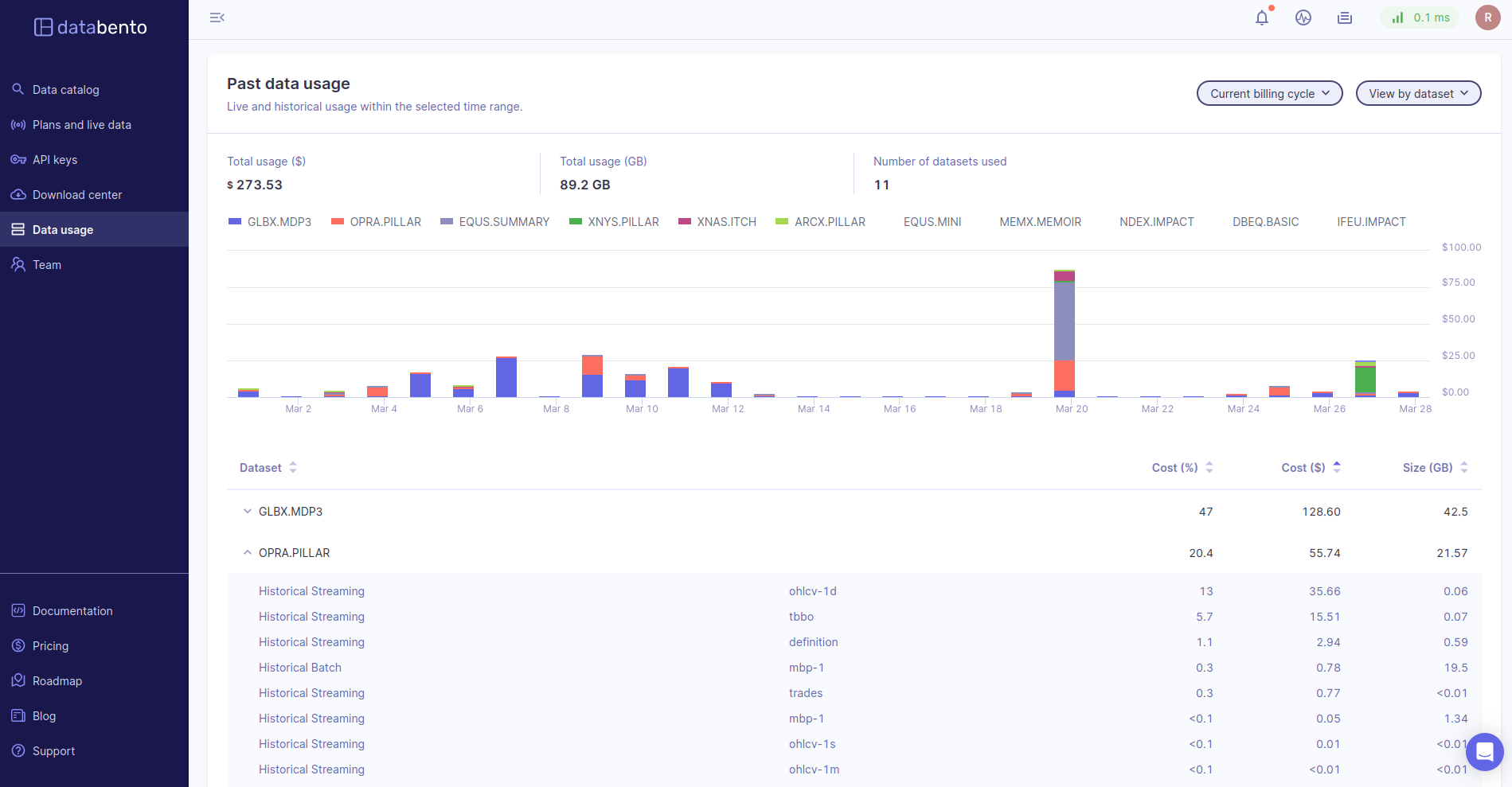Viewport: 1512px width, 787px height.
Task: Collapse the OPRA.PILLAR dataset row
Action: tap(248, 553)
